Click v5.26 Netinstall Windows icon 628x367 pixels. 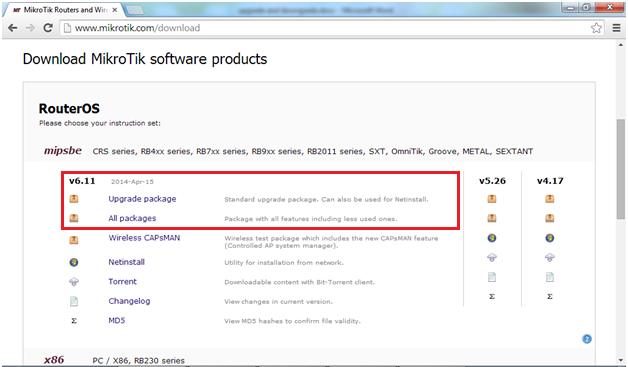tap(492, 238)
